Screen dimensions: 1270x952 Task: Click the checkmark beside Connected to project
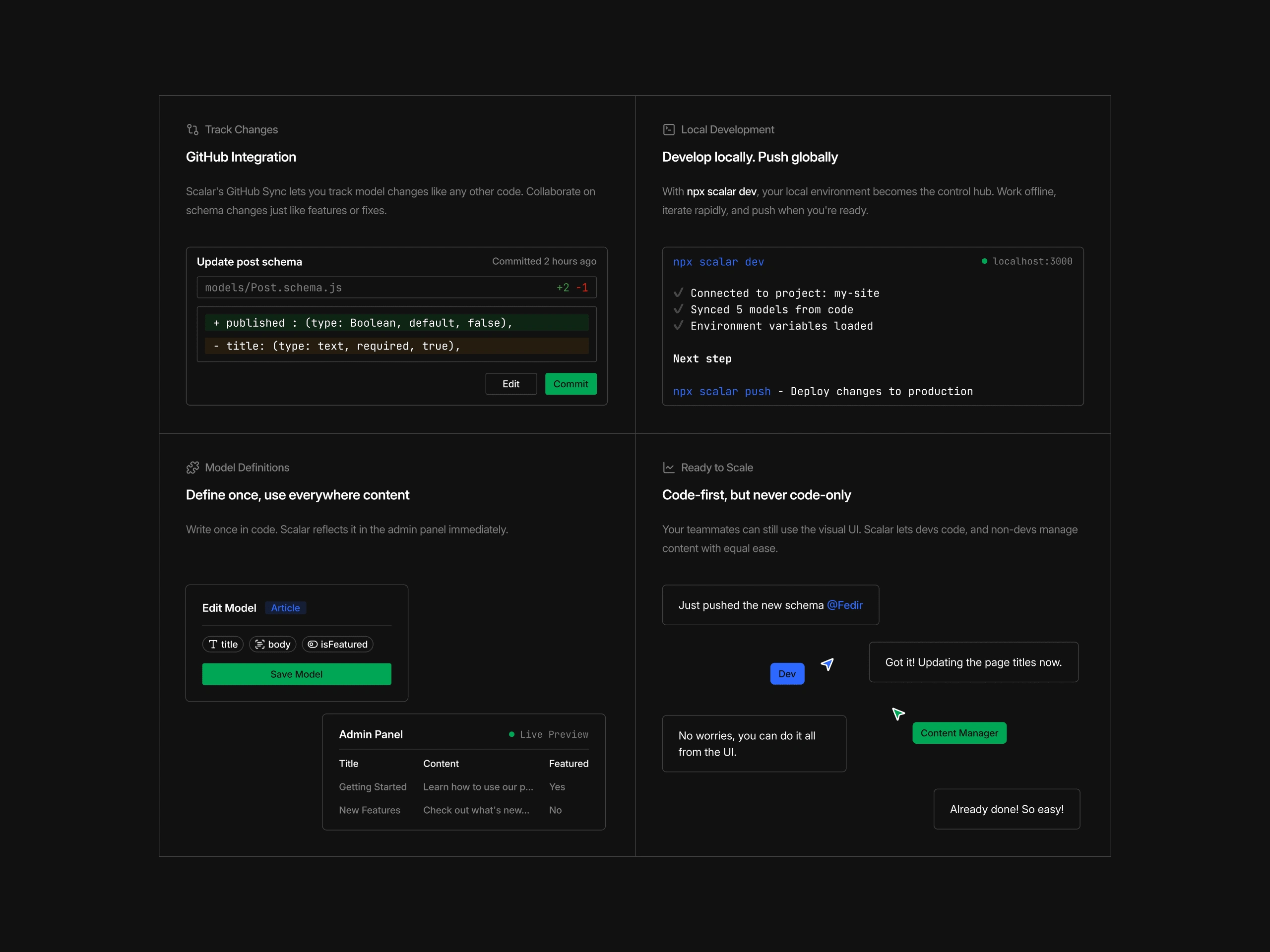pyautogui.click(x=678, y=293)
